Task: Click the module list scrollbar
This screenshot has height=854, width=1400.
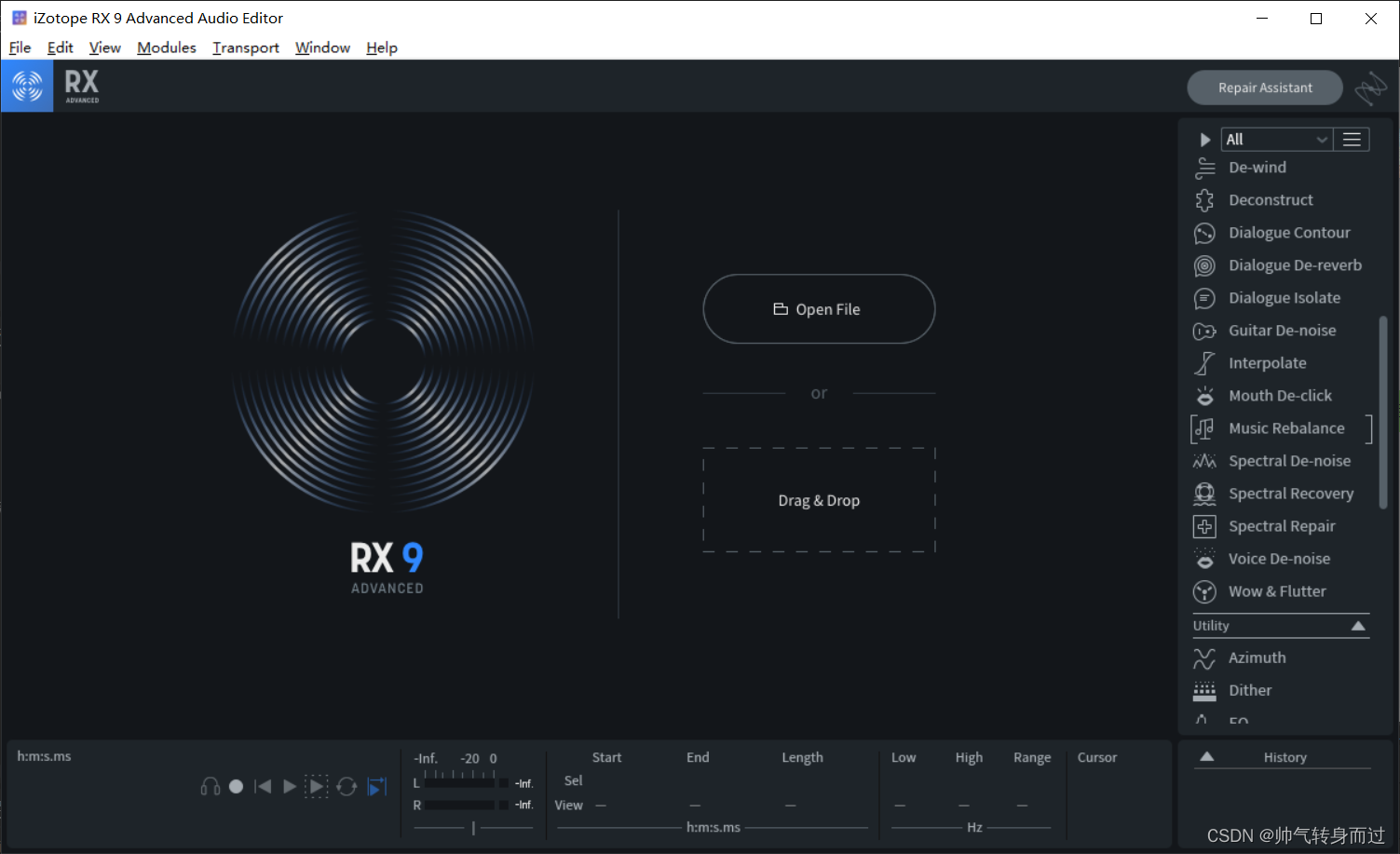Action: tap(1382, 413)
